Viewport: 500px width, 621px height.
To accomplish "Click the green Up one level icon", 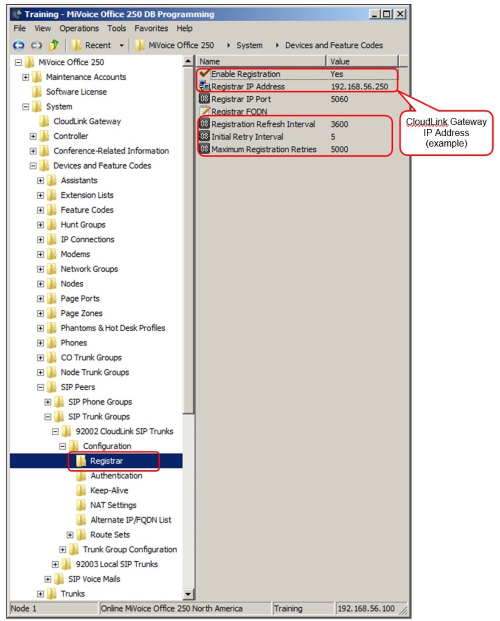I will [x=54, y=45].
